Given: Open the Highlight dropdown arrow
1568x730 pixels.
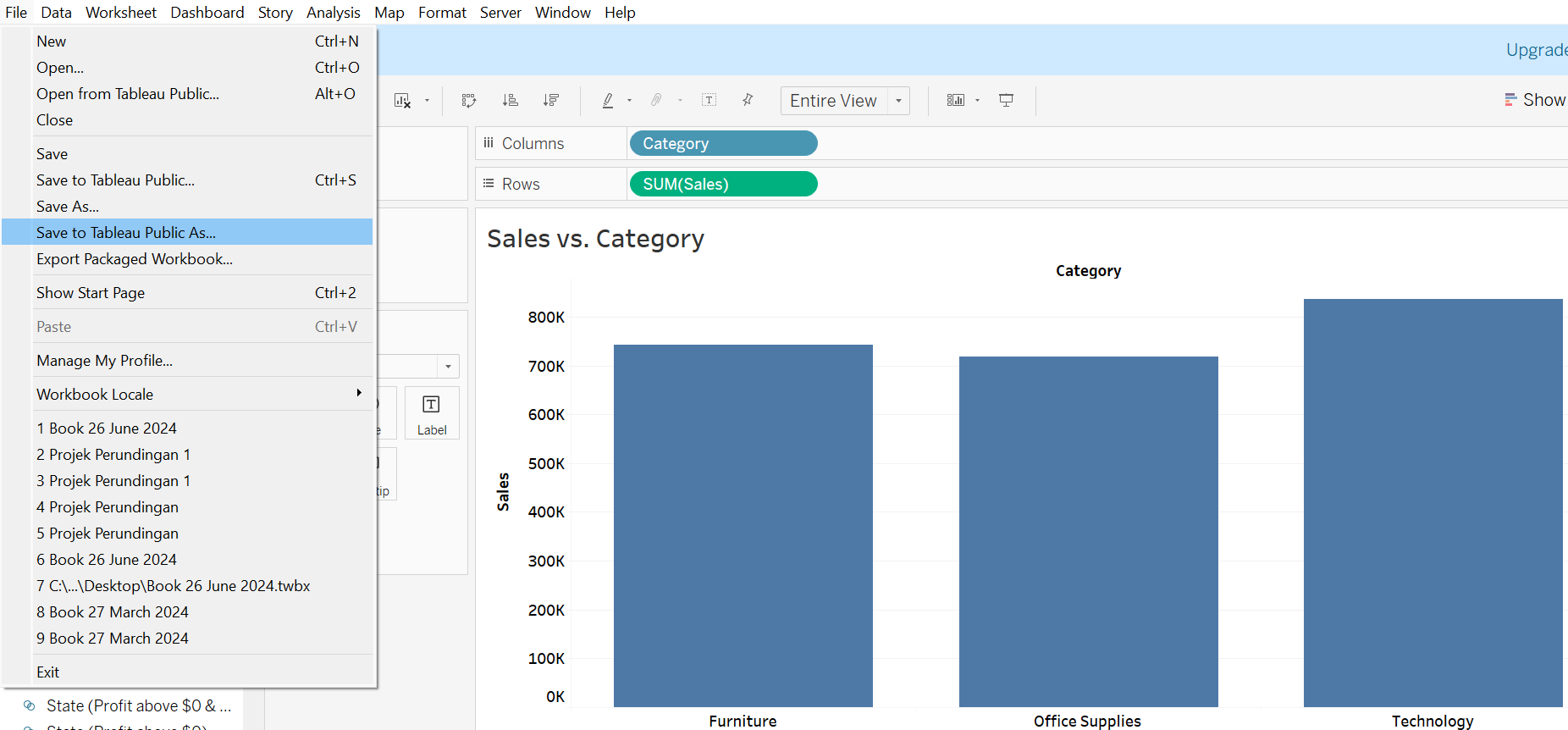Looking at the screenshot, I should pos(629,101).
